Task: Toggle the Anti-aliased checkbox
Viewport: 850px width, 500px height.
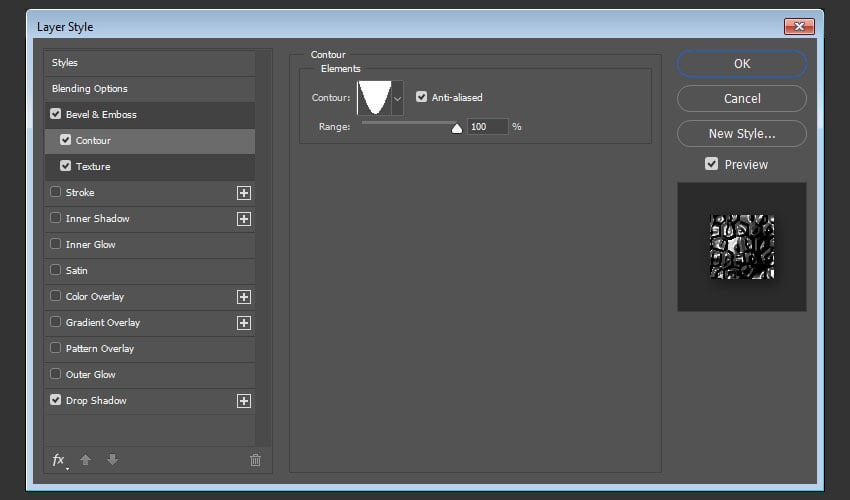Action: pyautogui.click(x=421, y=97)
